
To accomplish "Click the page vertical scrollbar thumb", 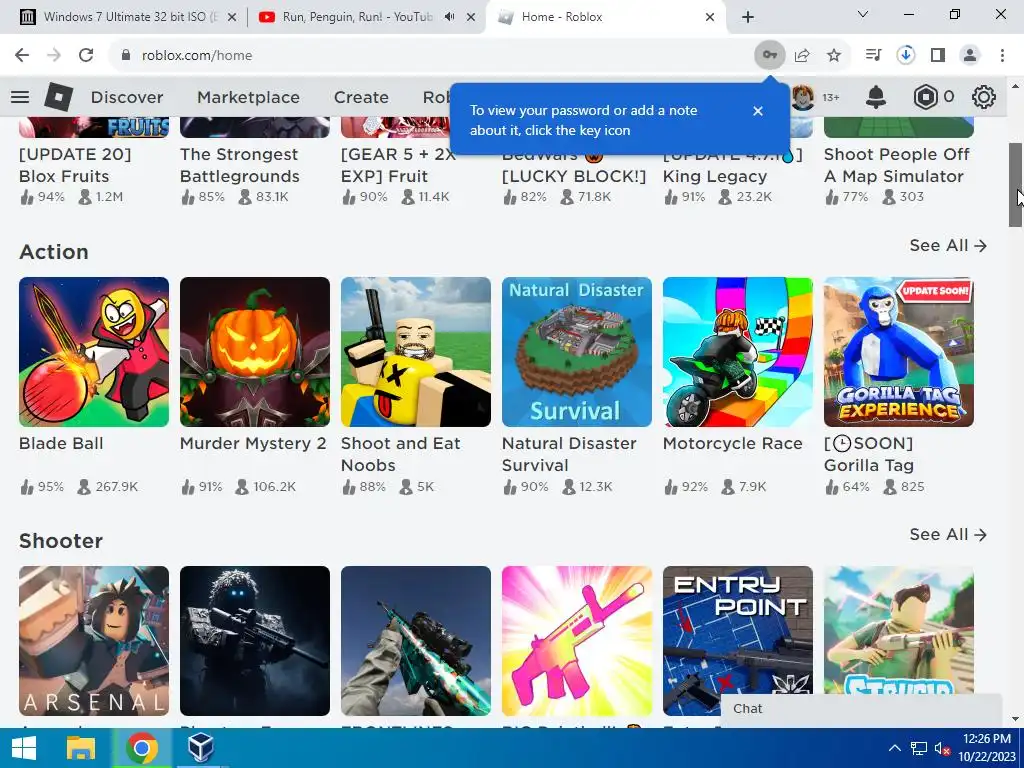I will click(x=1016, y=185).
